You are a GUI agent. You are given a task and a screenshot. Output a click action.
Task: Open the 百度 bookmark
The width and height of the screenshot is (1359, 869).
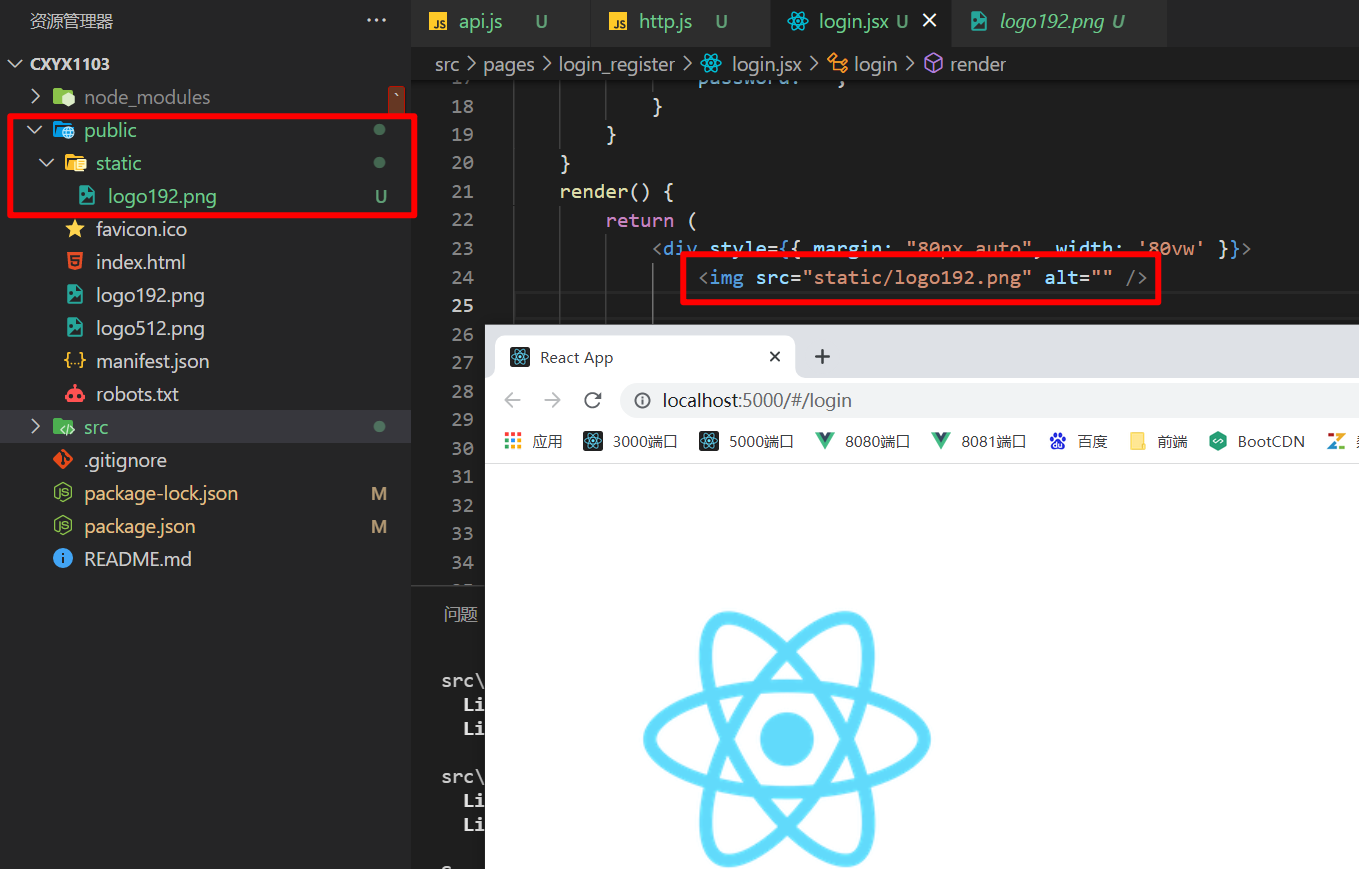click(x=1078, y=441)
